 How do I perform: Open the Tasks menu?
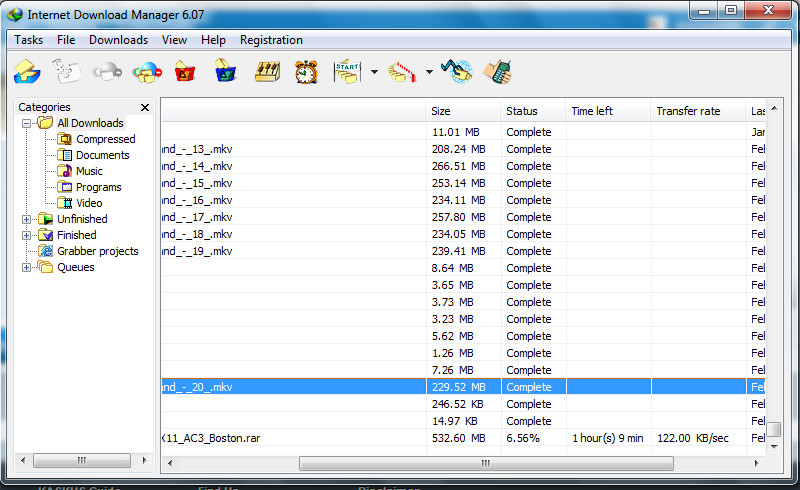coord(29,40)
